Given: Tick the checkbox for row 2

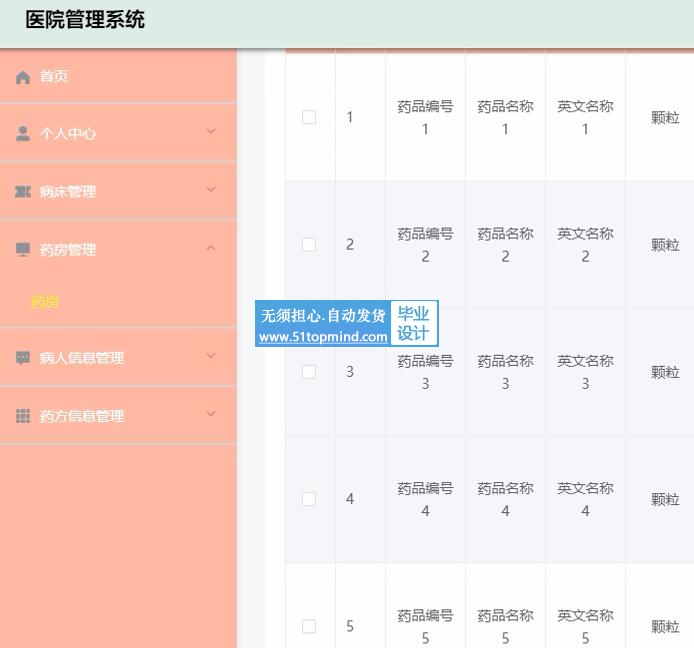Looking at the screenshot, I should (x=309, y=244).
